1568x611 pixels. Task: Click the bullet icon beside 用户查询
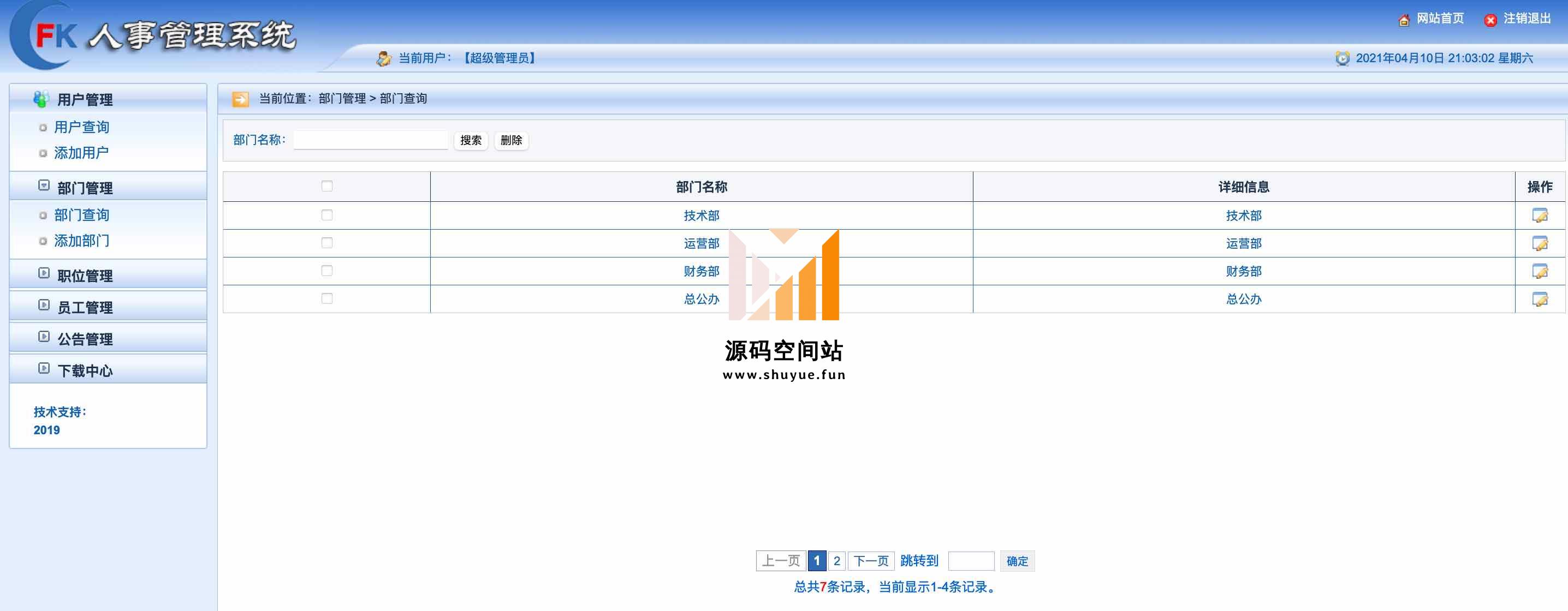(x=43, y=128)
